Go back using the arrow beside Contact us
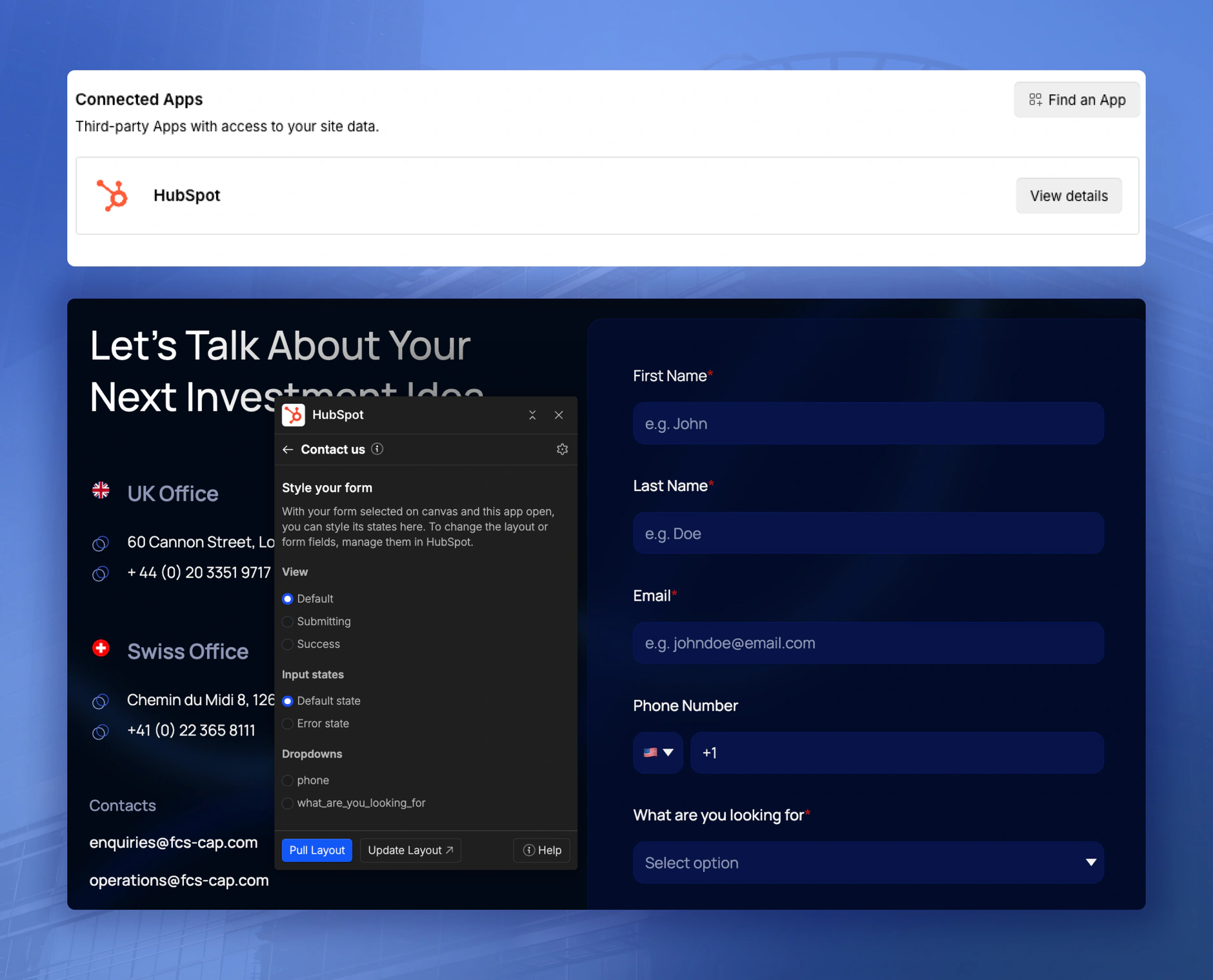The image size is (1213, 980). coord(288,450)
